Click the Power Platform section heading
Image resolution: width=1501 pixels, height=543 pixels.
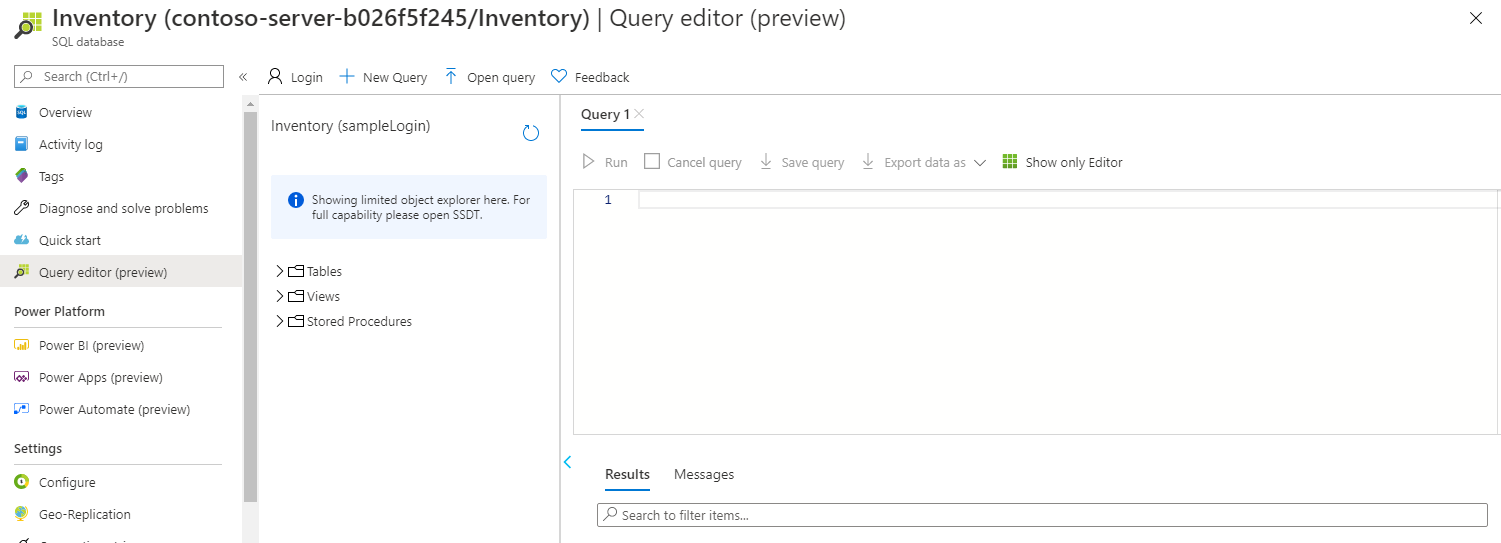tap(59, 311)
